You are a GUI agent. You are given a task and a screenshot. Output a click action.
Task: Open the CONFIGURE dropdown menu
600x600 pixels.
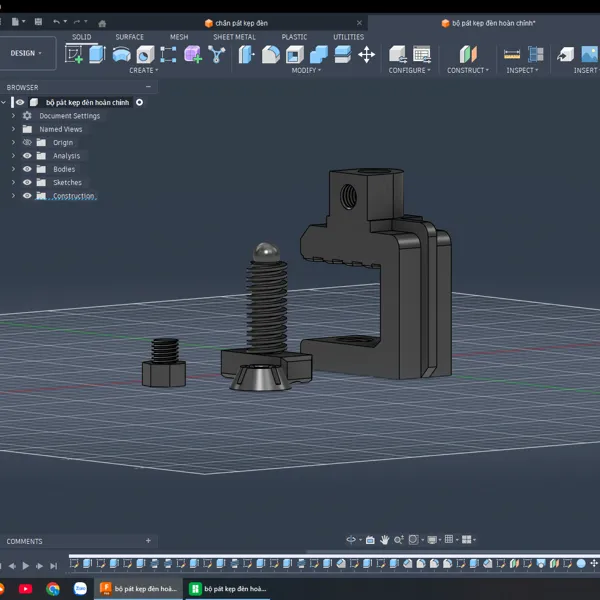coord(409,70)
